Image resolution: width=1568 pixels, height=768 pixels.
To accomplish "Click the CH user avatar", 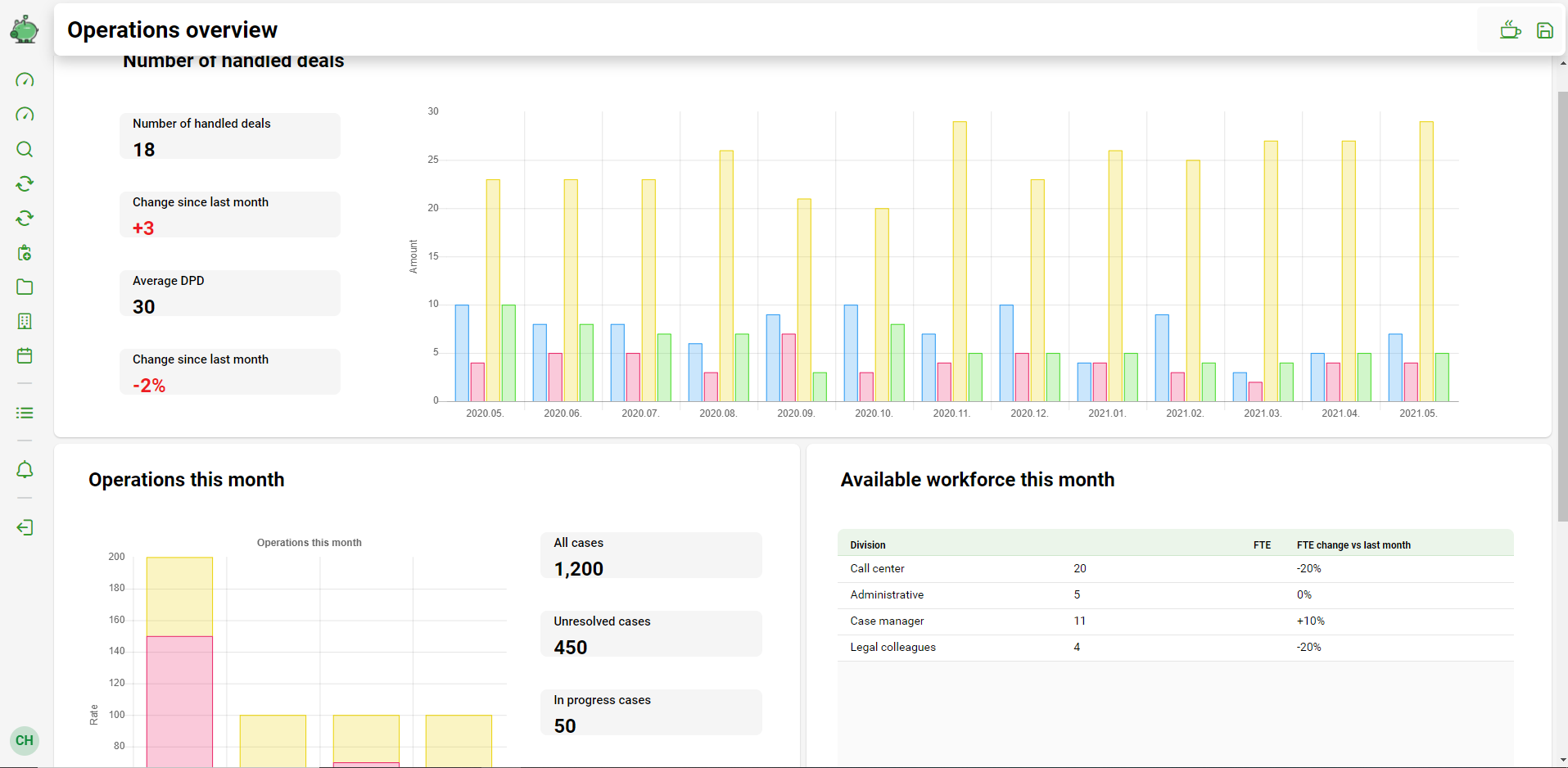I will (x=24, y=740).
